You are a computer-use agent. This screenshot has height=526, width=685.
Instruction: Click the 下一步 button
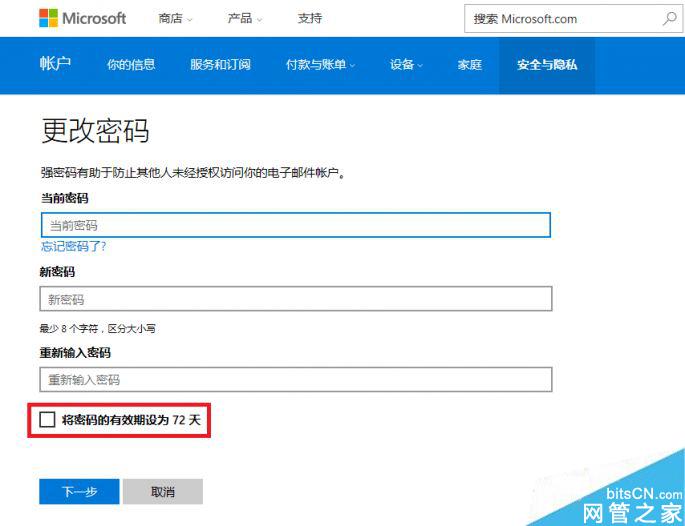(x=79, y=491)
